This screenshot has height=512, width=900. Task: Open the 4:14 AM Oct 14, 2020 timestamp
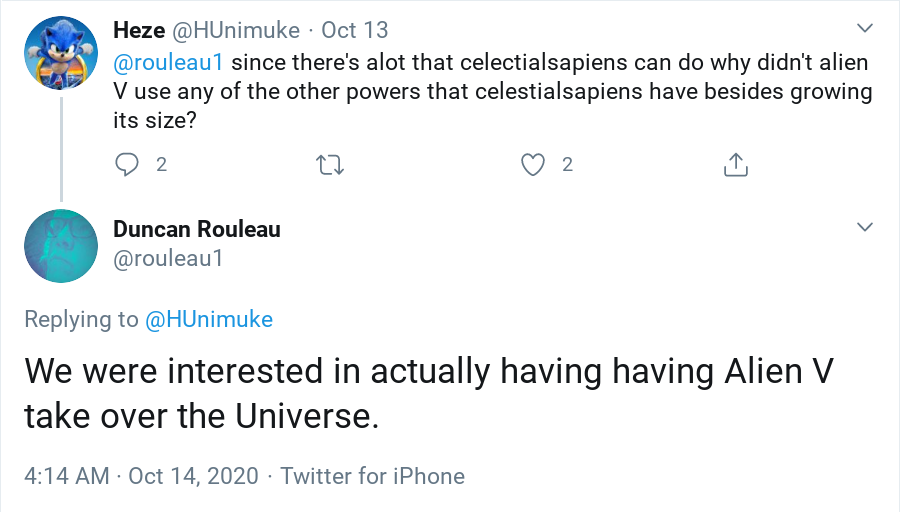tap(141, 476)
